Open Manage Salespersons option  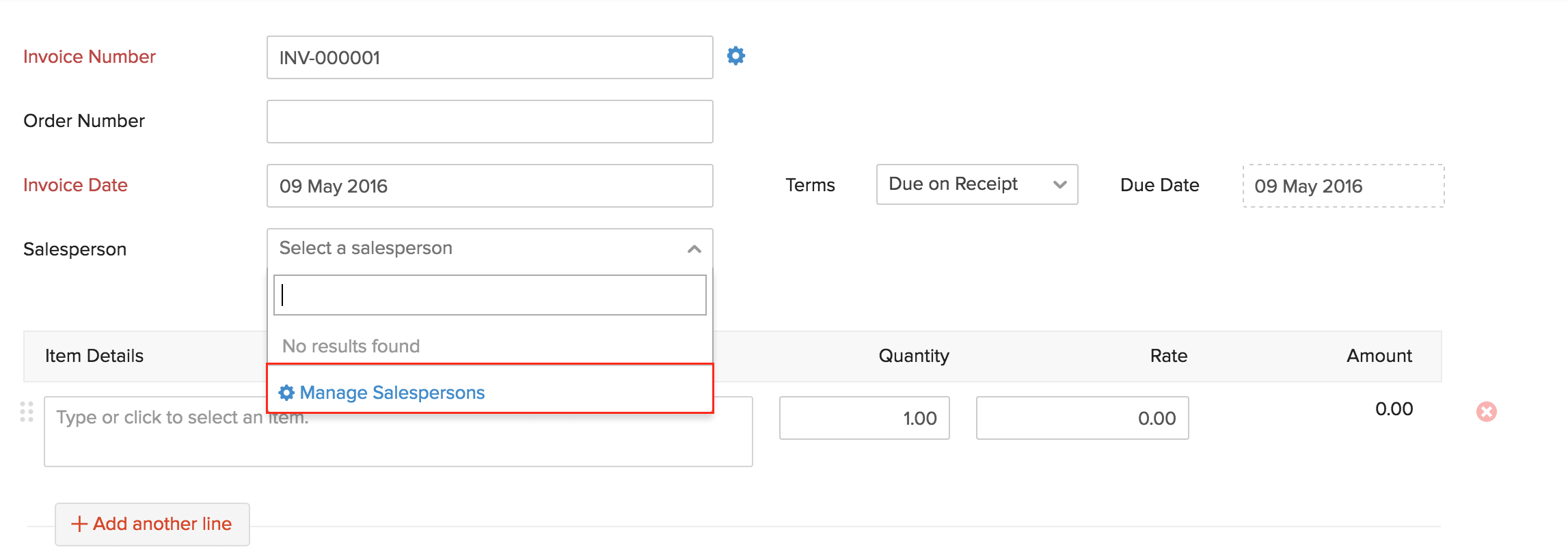click(x=392, y=393)
